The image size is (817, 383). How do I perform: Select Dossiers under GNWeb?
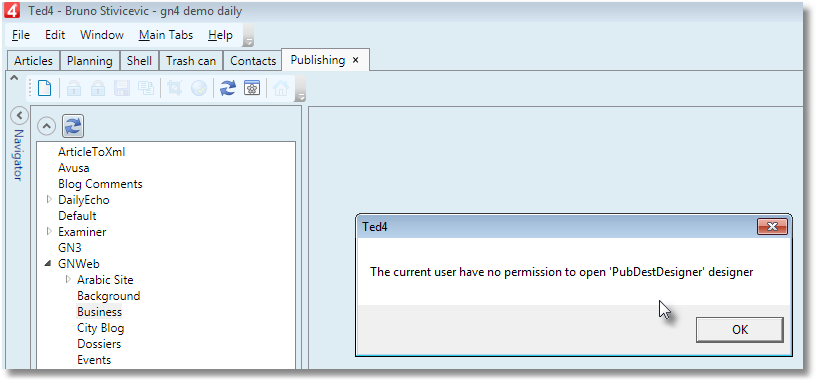[99, 344]
